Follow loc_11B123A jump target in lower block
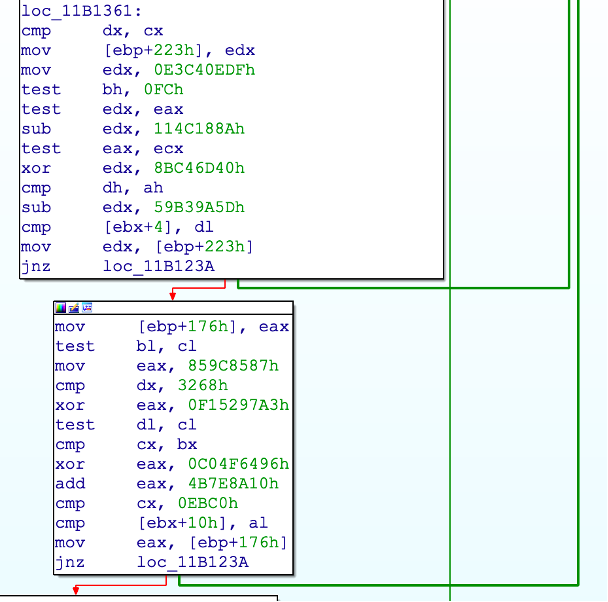 coord(187,562)
